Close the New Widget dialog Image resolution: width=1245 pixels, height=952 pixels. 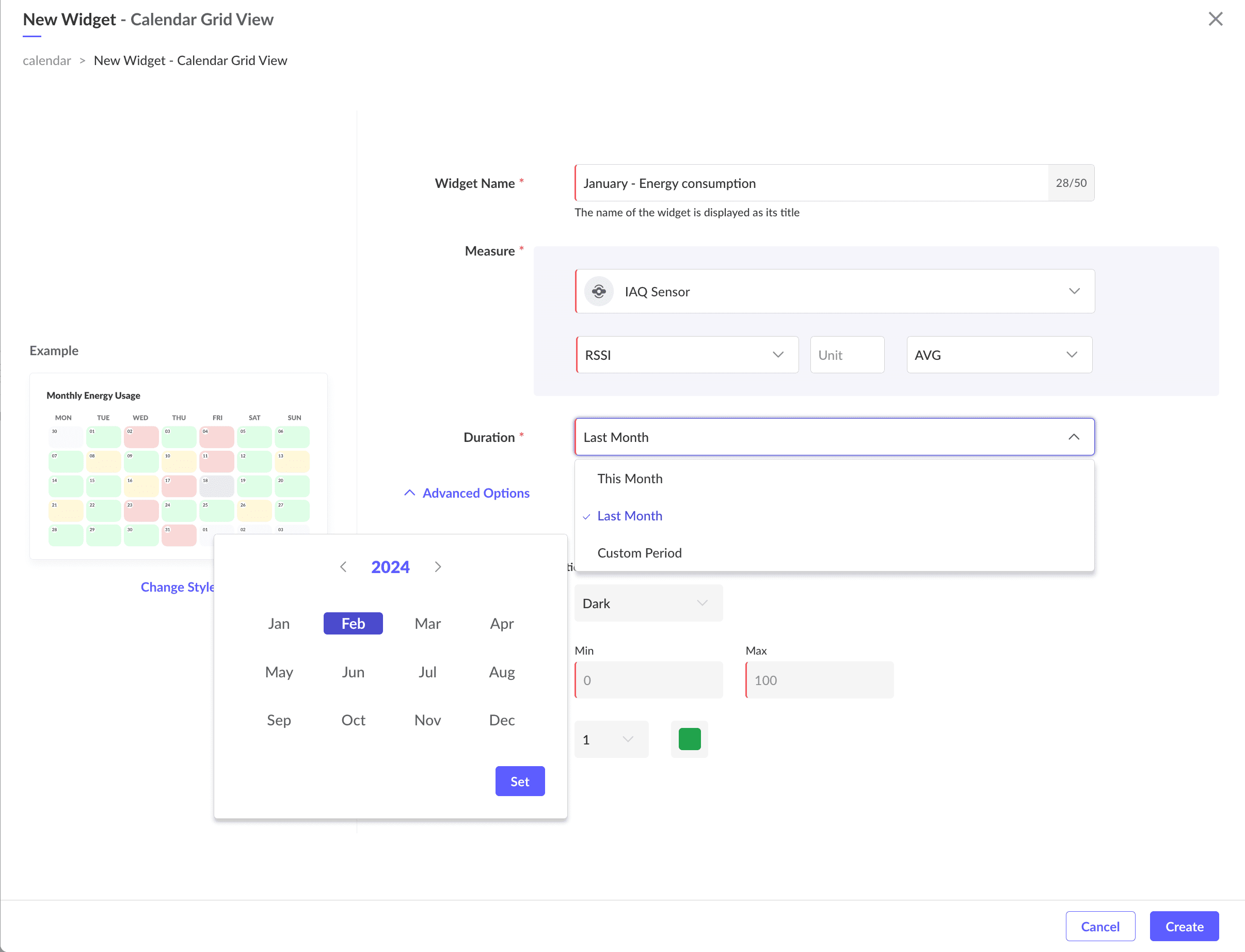point(1215,19)
